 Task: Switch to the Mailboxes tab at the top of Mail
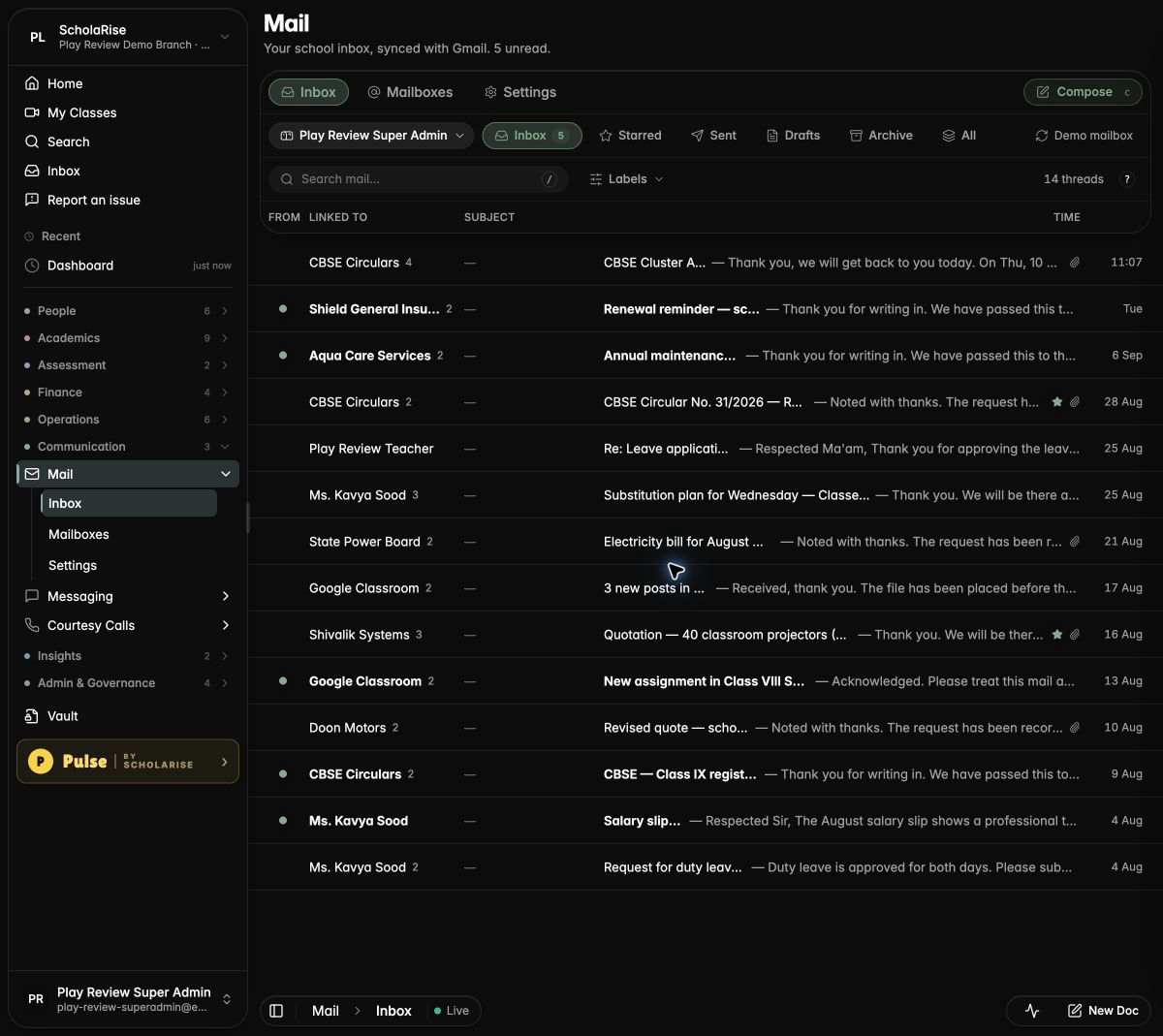tap(410, 92)
